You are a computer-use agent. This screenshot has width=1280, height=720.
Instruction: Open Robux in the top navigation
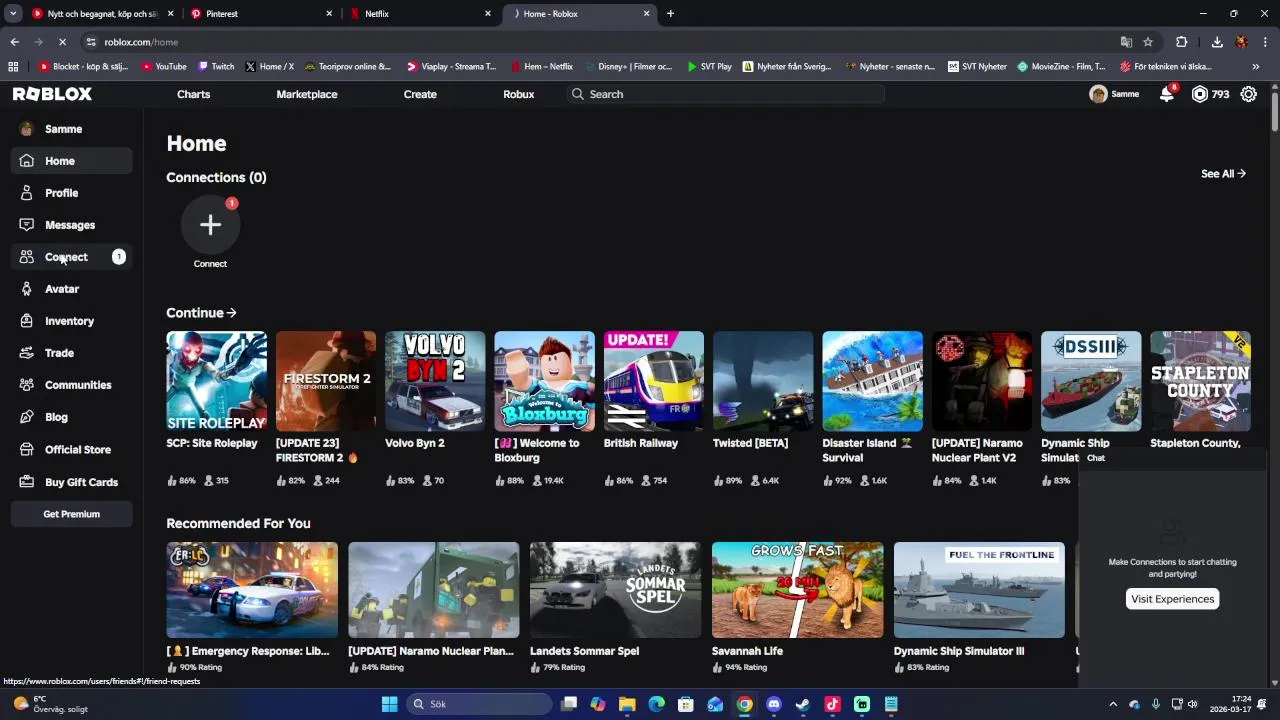[x=518, y=94]
